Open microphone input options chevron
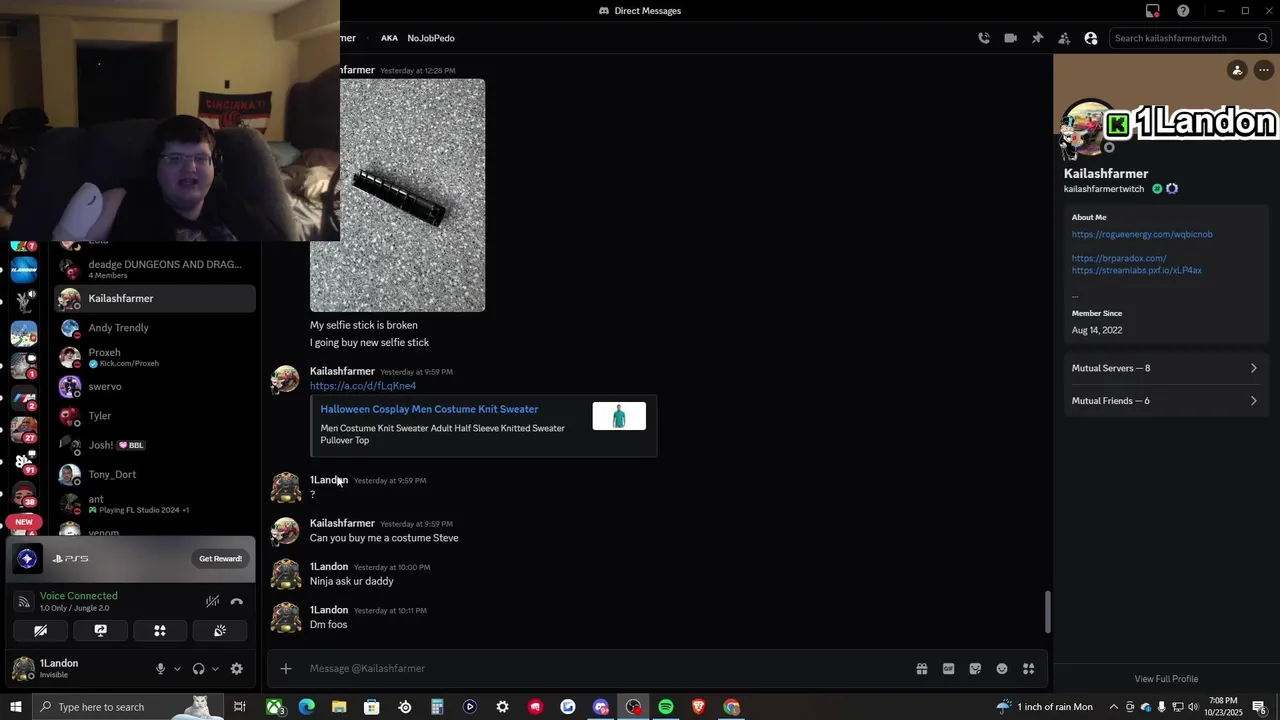 pyautogui.click(x=177, y=669)
